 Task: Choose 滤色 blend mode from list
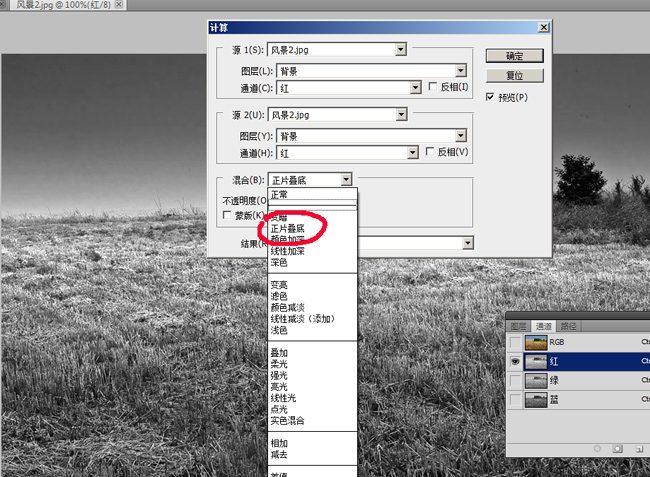coord(279,296)
